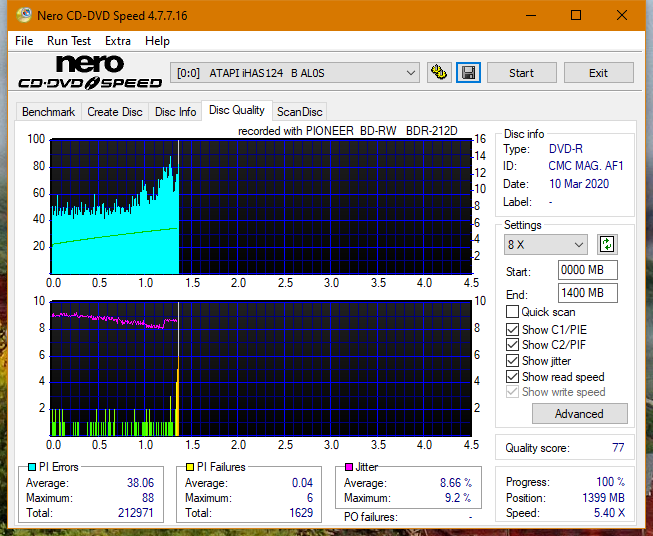The width and height of the screenshot is (653, 536).
Task: Maximize the Nero CD-DVD Speed window
Action: (576, 15)
